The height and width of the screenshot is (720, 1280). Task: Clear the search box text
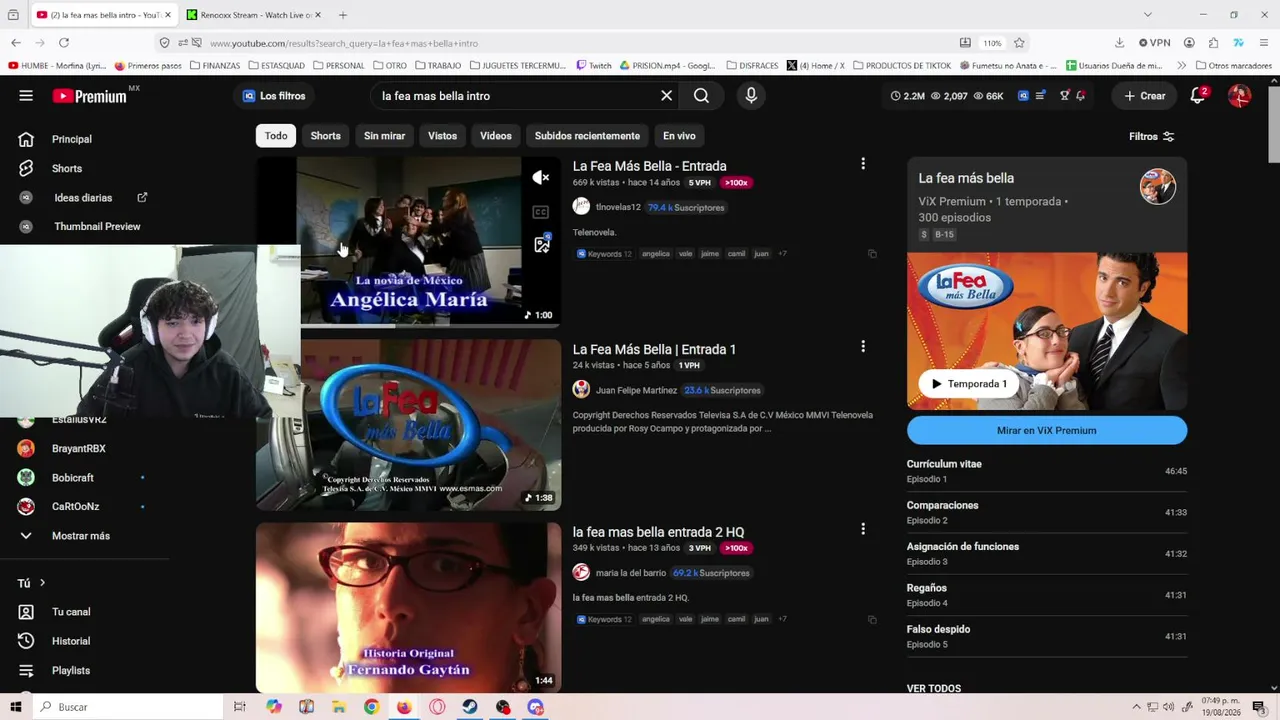[x=666, y=96]
